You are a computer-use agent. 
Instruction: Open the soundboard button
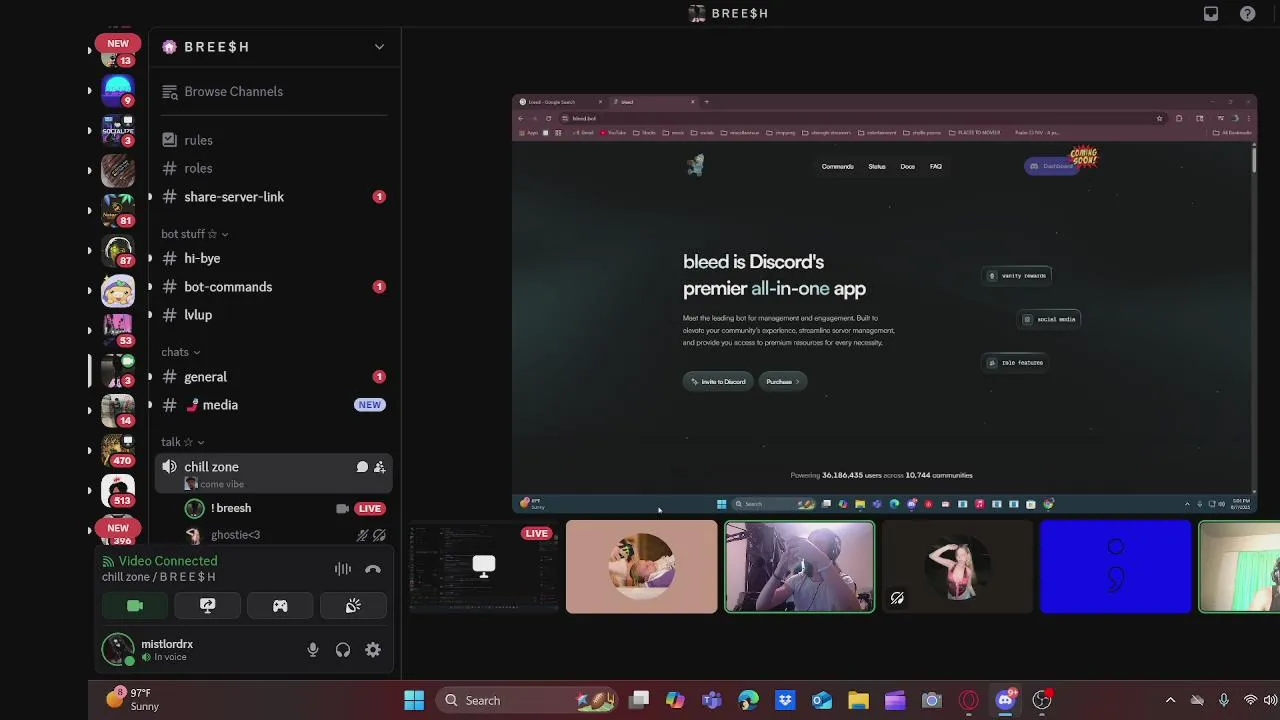(x=353, y=606)
